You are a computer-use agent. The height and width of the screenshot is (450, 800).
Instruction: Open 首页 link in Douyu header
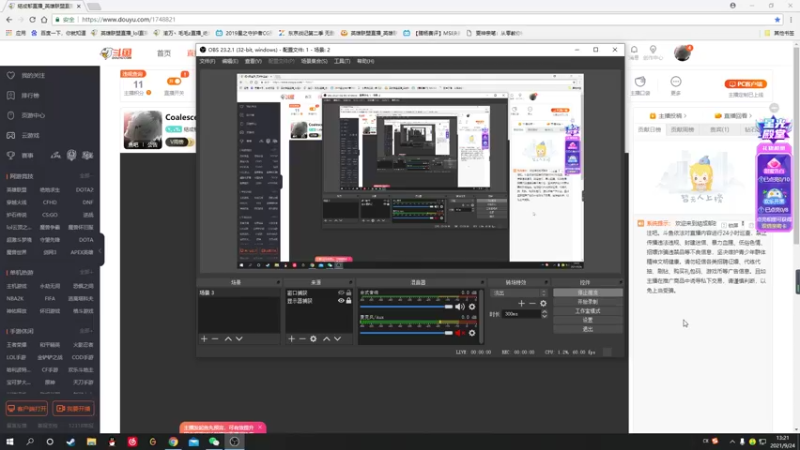tap(164, 53)
